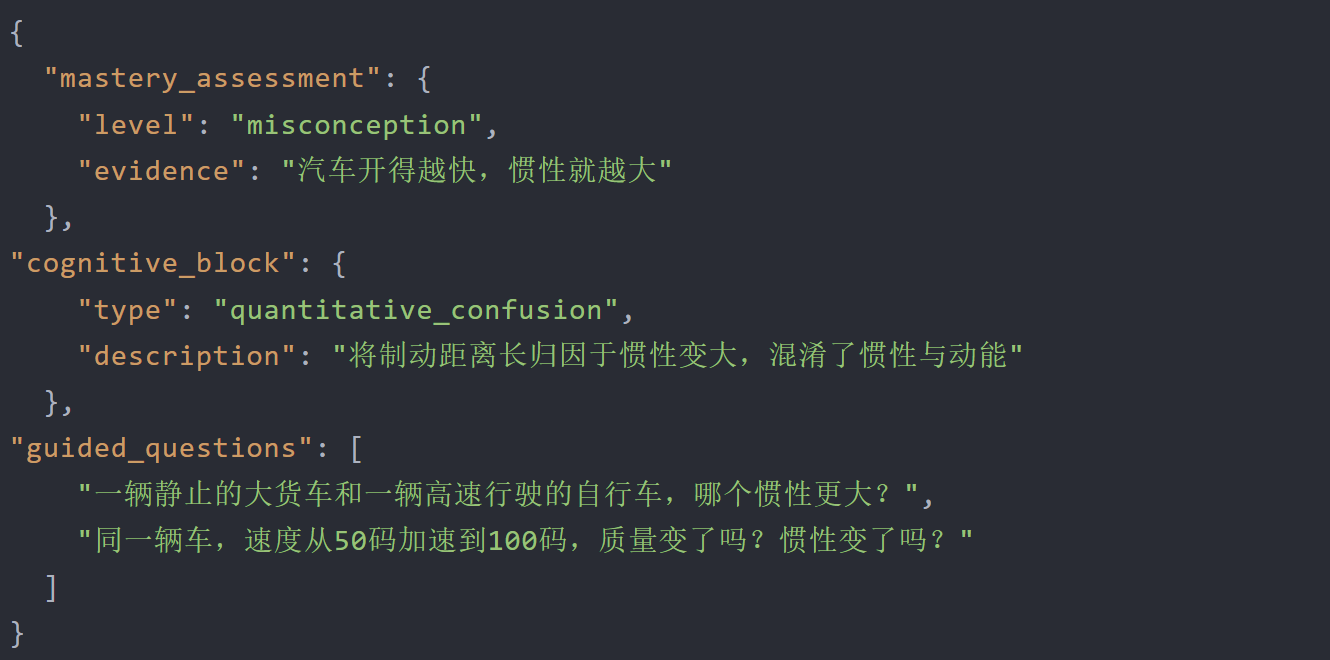
Task: Click the opening square bracket after guided_questions
Action: [356, 448]
